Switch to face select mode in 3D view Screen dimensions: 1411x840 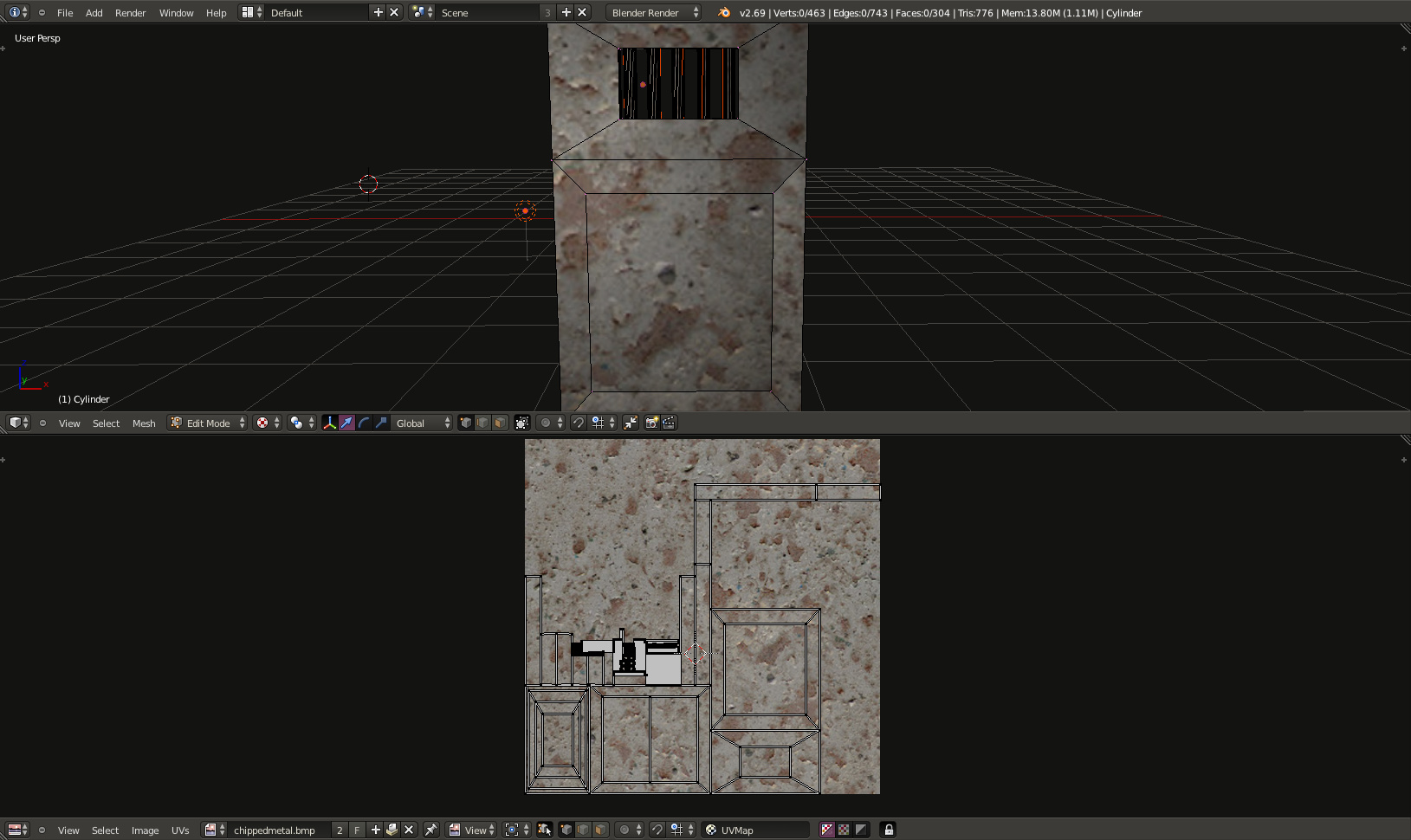500,423
